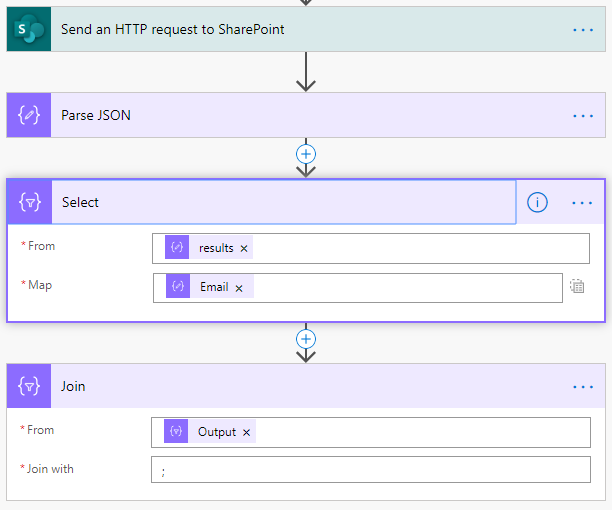
Task: Open the Join action ellipsis menu
Action: click(583, 387)
